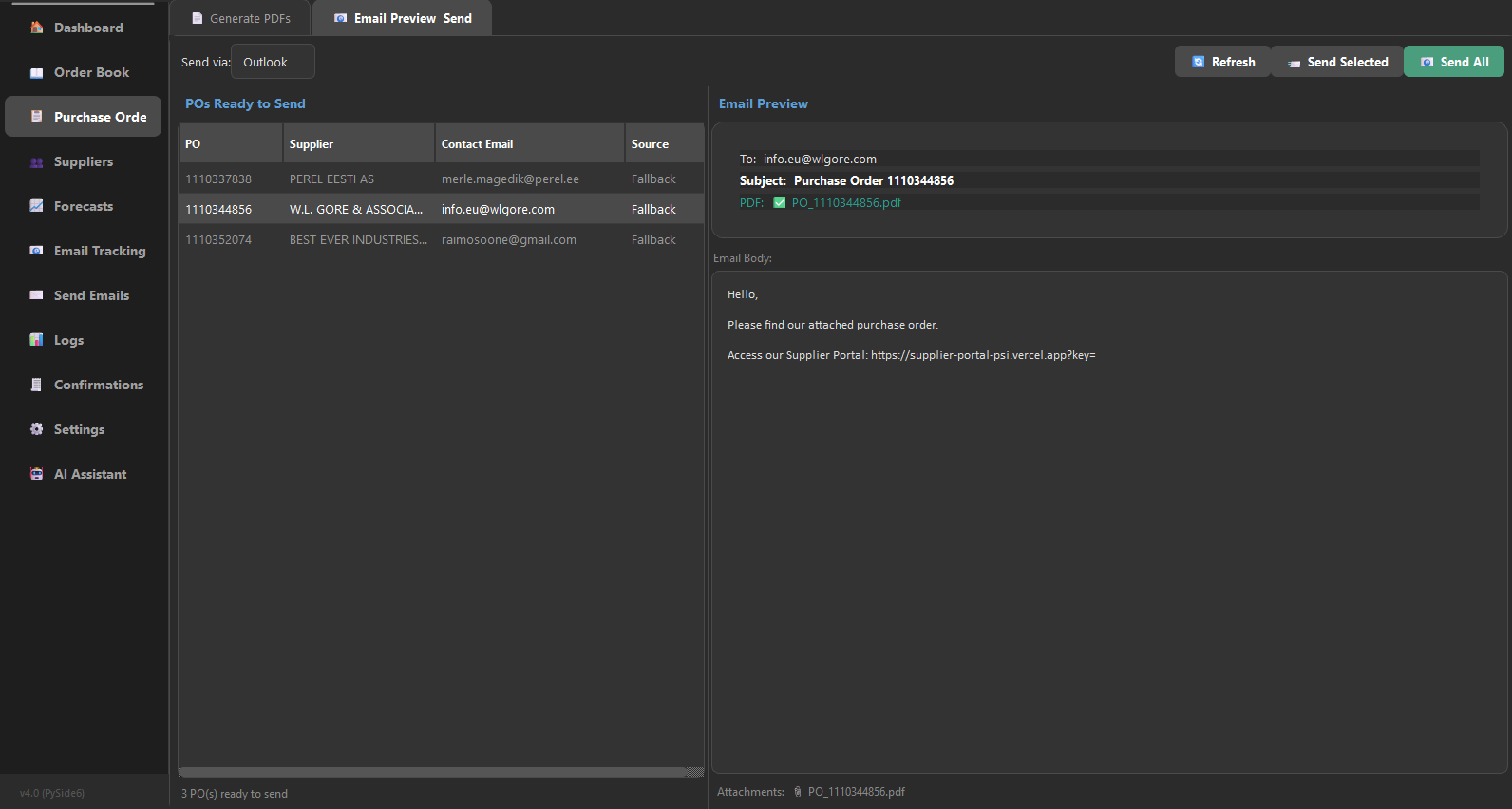This screenshot has width=1512, height=809.
Task: Sort by the Supplier column header
Action: 359,143
